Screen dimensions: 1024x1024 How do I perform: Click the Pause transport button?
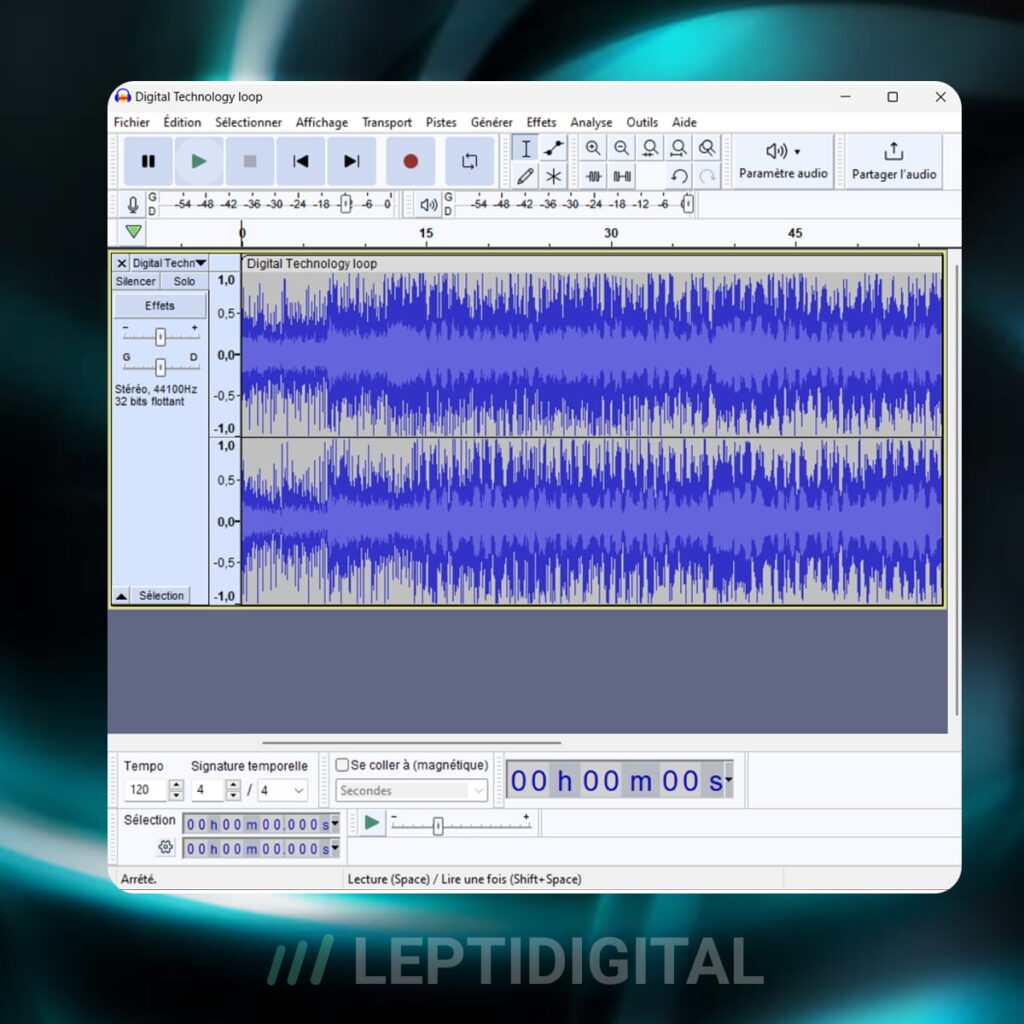tap(148, 161)
